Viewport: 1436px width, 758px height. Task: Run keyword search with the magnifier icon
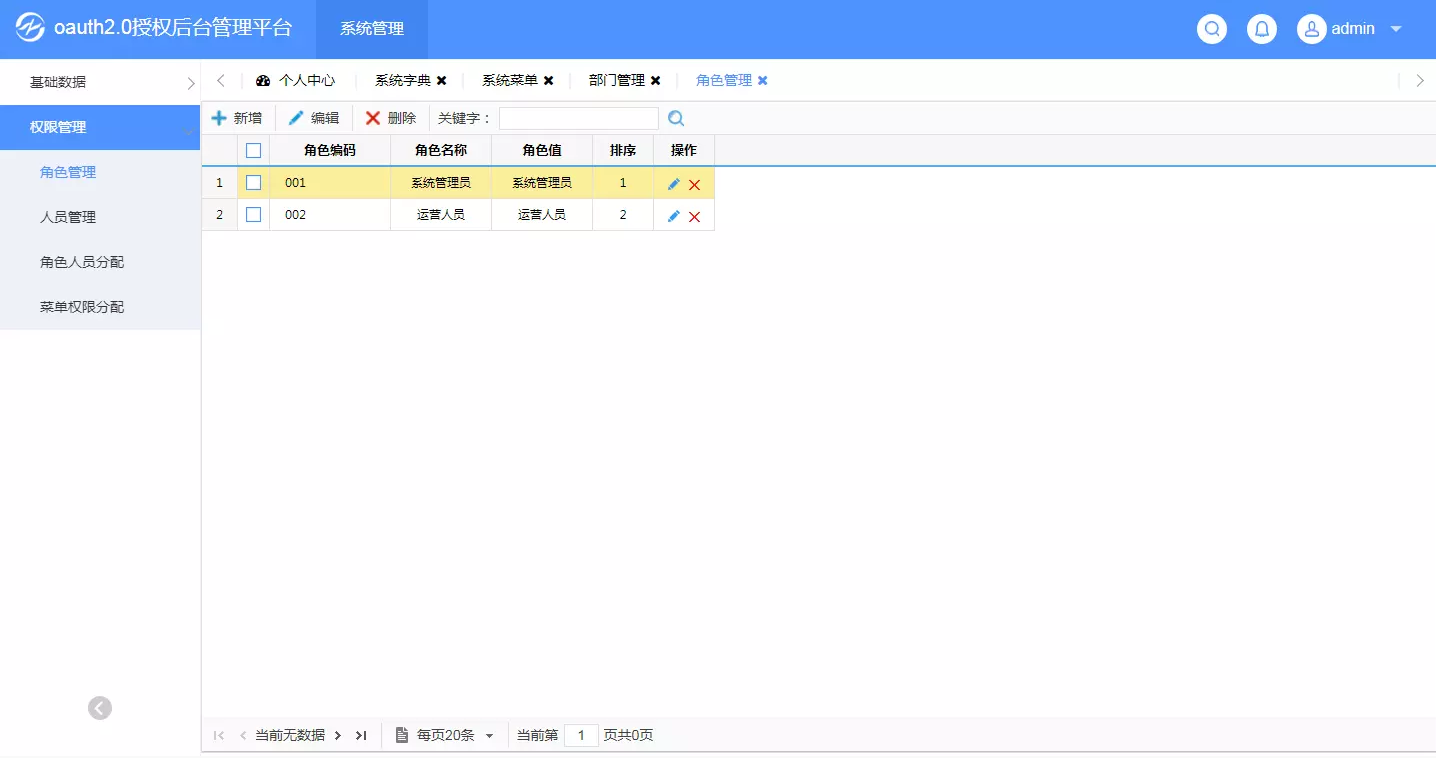click(676, 118)
